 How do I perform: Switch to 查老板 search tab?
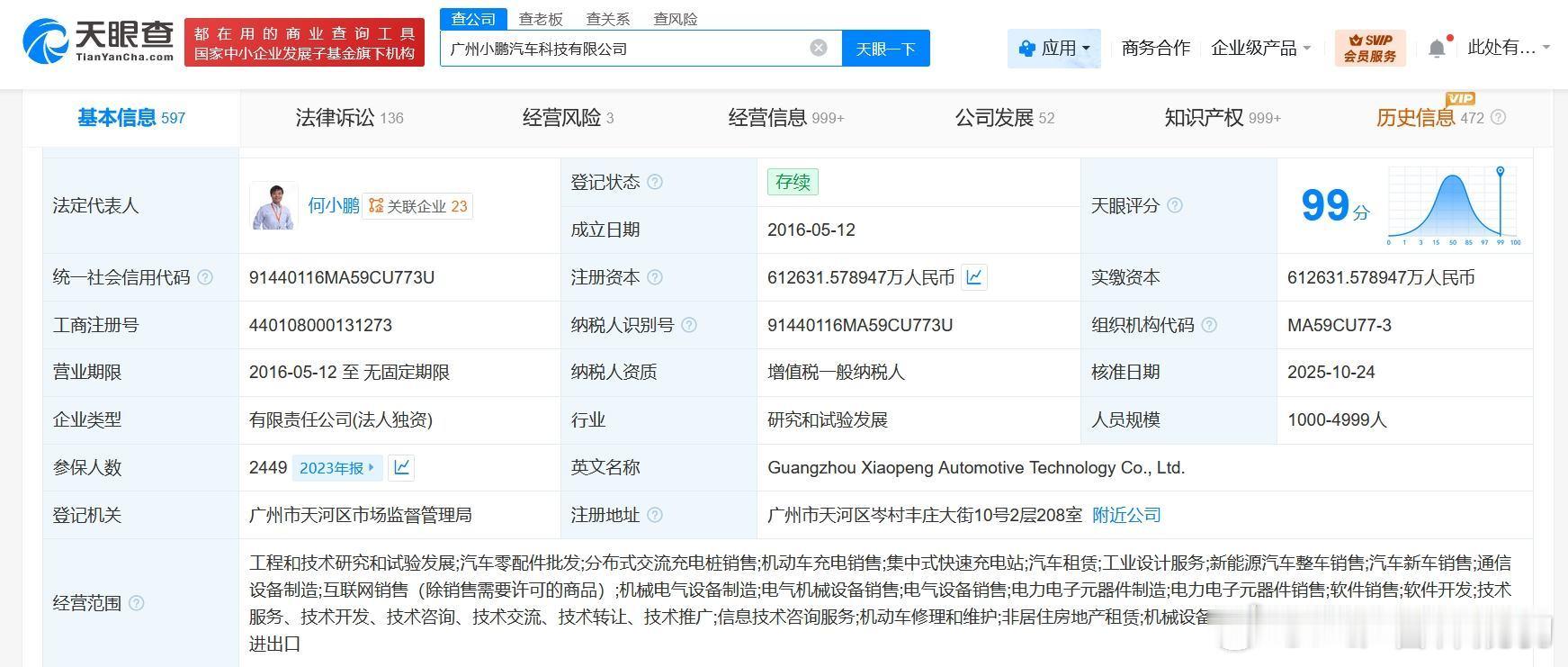click(x=541, y=18)
